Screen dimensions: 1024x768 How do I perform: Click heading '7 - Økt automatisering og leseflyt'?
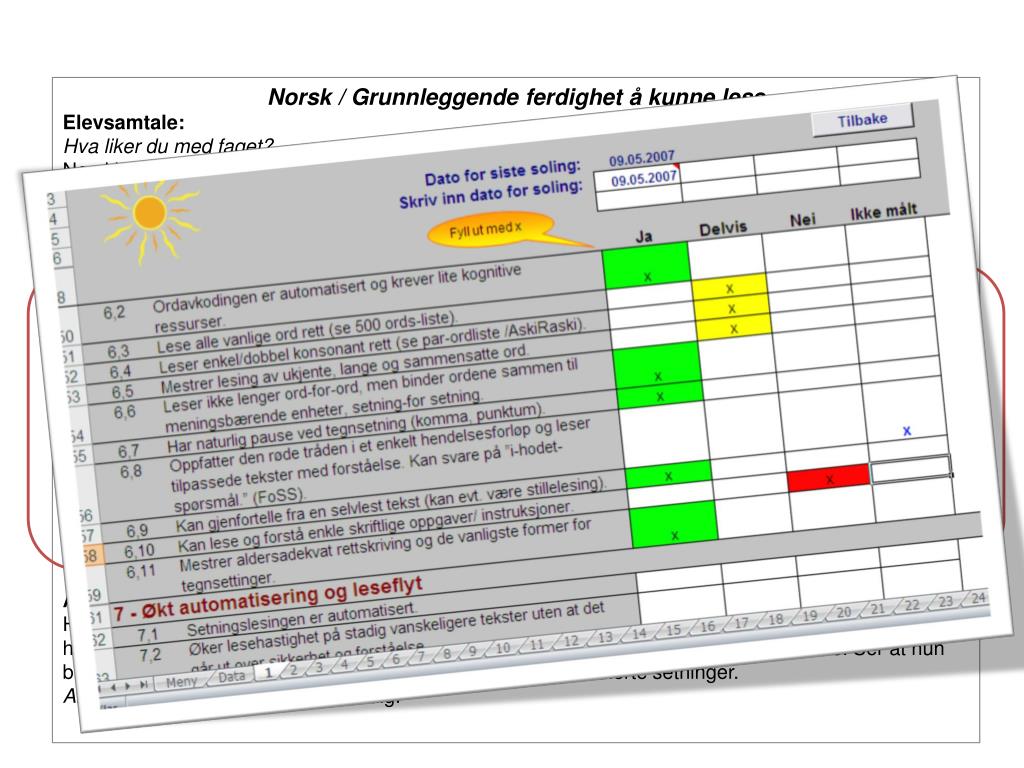(x=268, y=598)
